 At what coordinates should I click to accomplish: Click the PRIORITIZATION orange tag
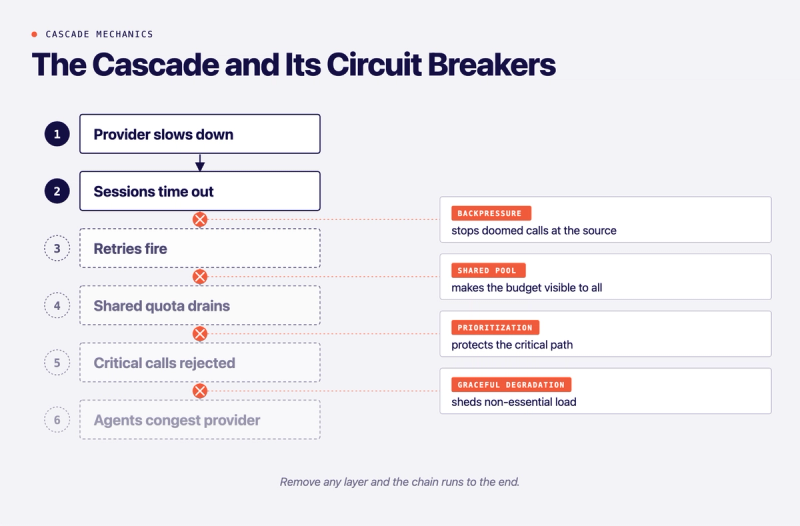pos(495,328)
